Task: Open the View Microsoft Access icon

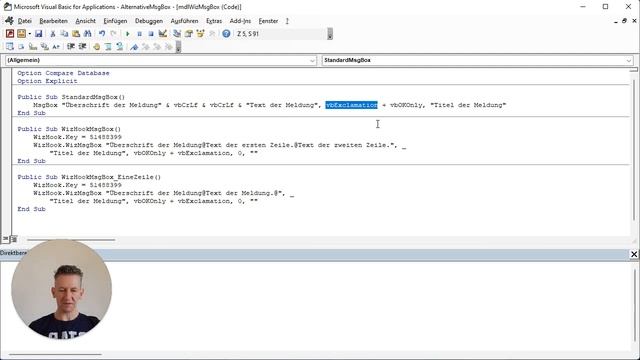Action: pyautogui.click(x=10, y=34)
